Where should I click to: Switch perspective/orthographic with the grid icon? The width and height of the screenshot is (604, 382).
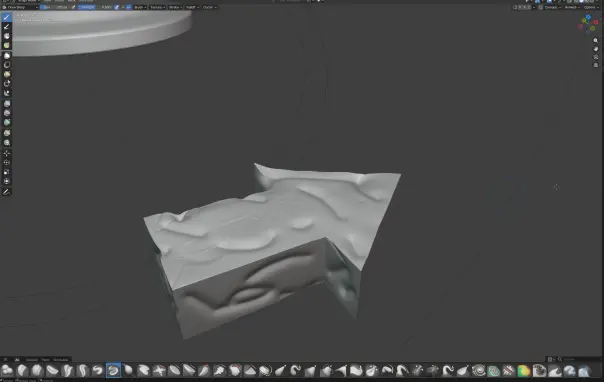coord(596,65)
